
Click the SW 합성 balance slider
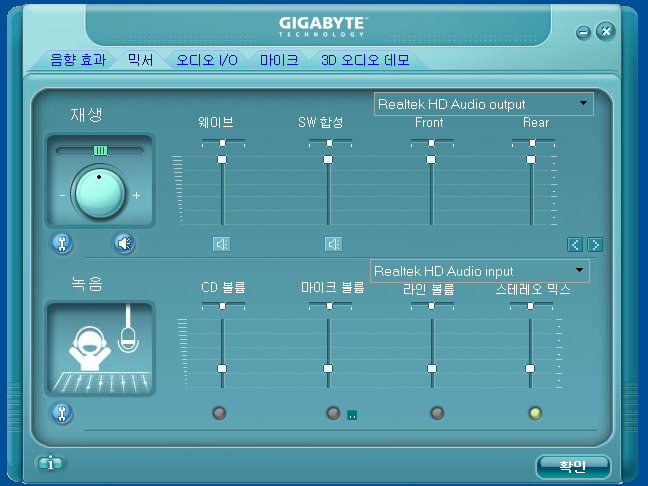[x=330, y=143]
